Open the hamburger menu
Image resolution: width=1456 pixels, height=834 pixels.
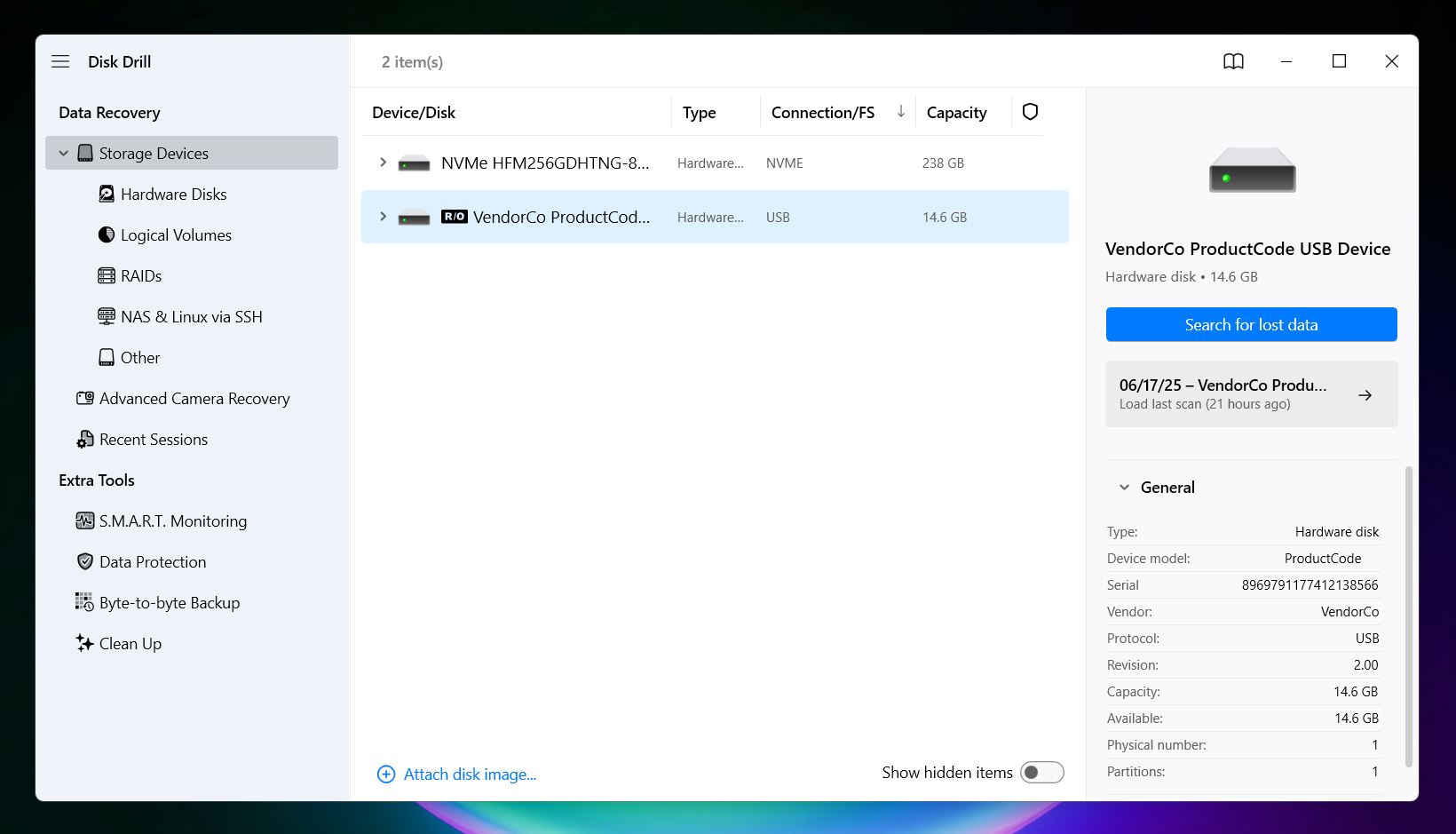pyautogui.click(x=60, y=61)
